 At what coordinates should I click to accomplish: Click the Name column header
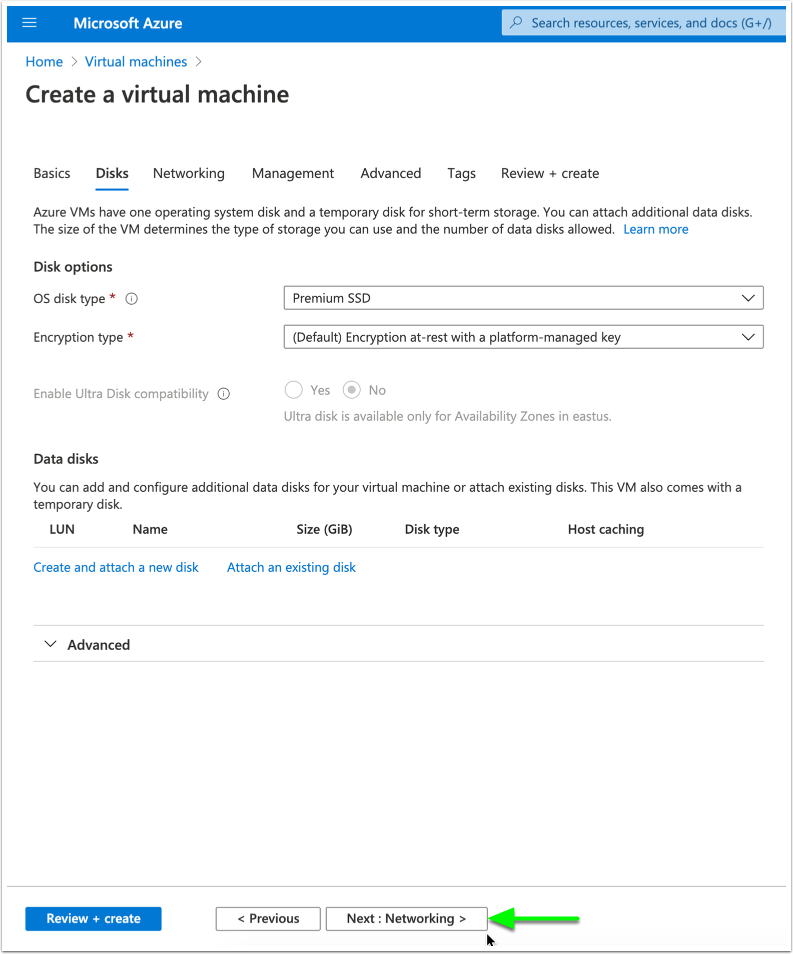pos(150,529)
